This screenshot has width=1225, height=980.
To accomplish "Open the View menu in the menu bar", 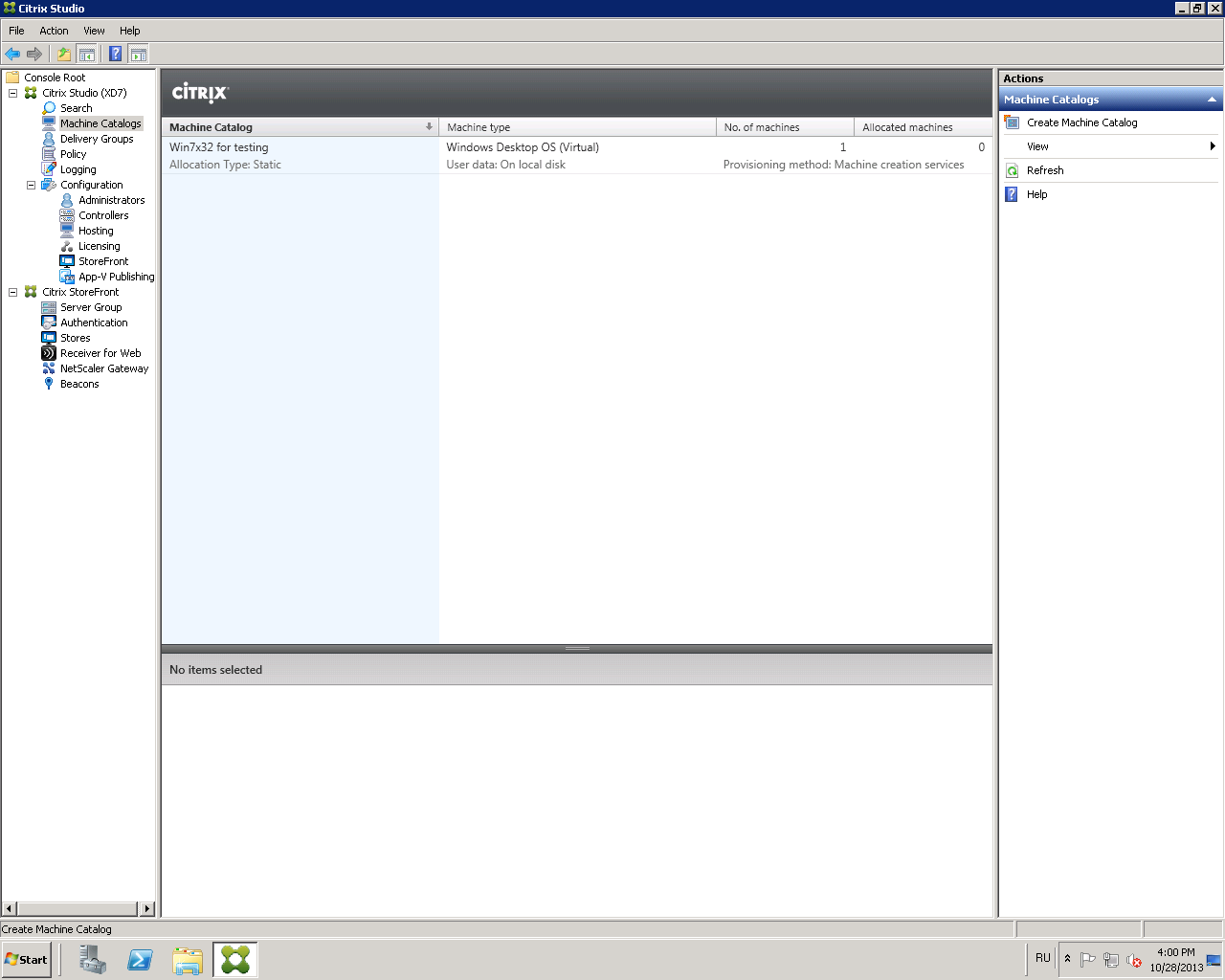I will pyautogui.click(x=94, y=31).
